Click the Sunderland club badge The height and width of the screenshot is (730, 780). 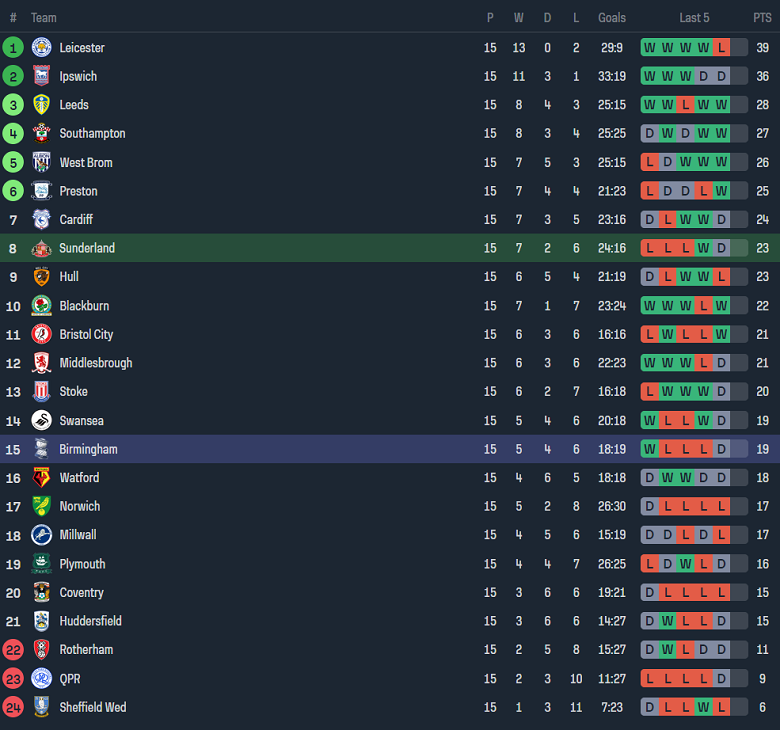coord(41,248)
